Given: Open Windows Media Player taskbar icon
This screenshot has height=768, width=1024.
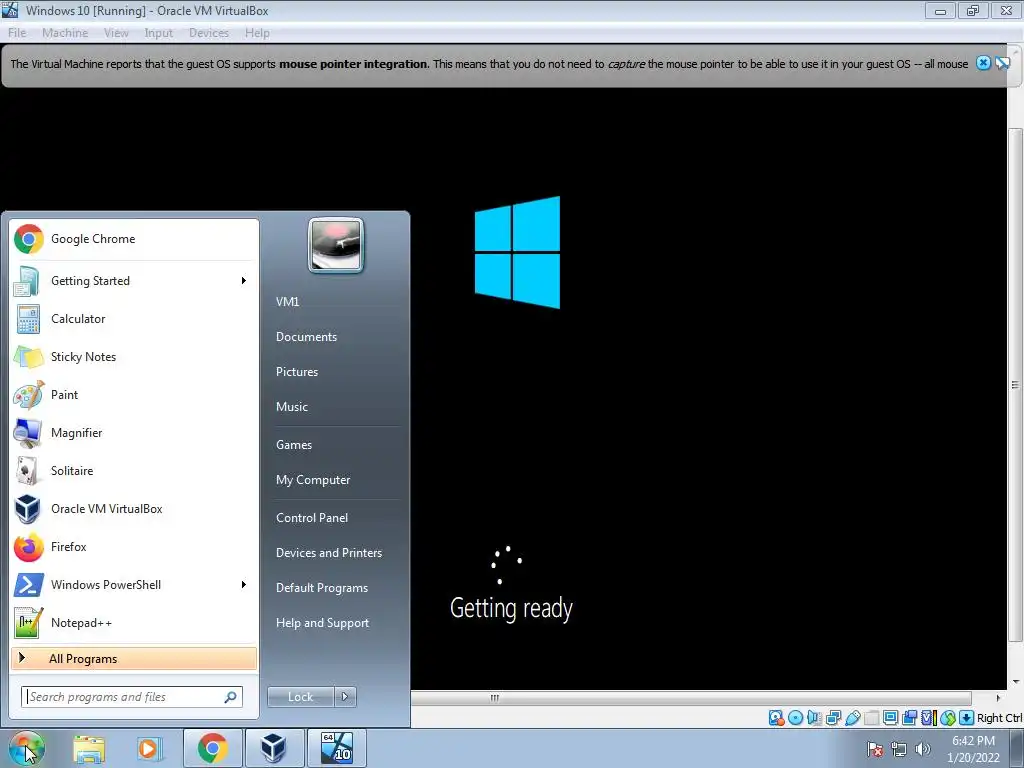Looking at the screenshot, I should click(149, 748).
